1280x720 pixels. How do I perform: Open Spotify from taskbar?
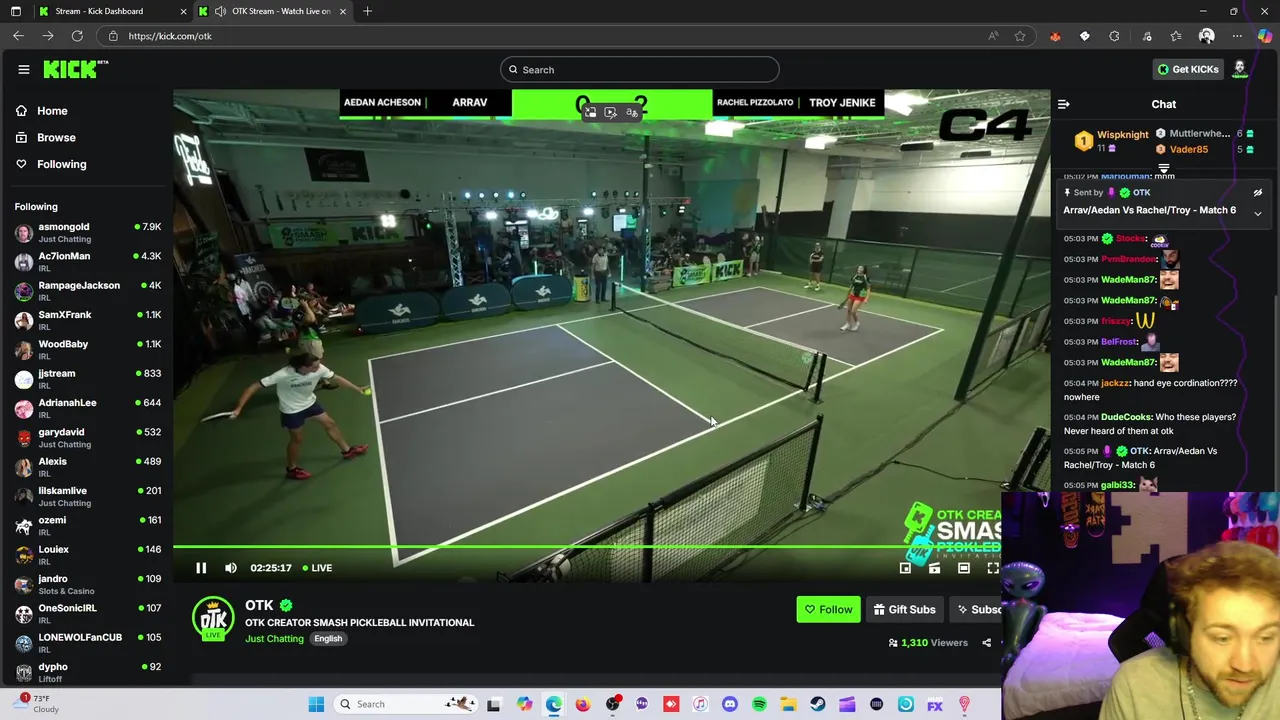pyautogui.click(x=759, y=704)
